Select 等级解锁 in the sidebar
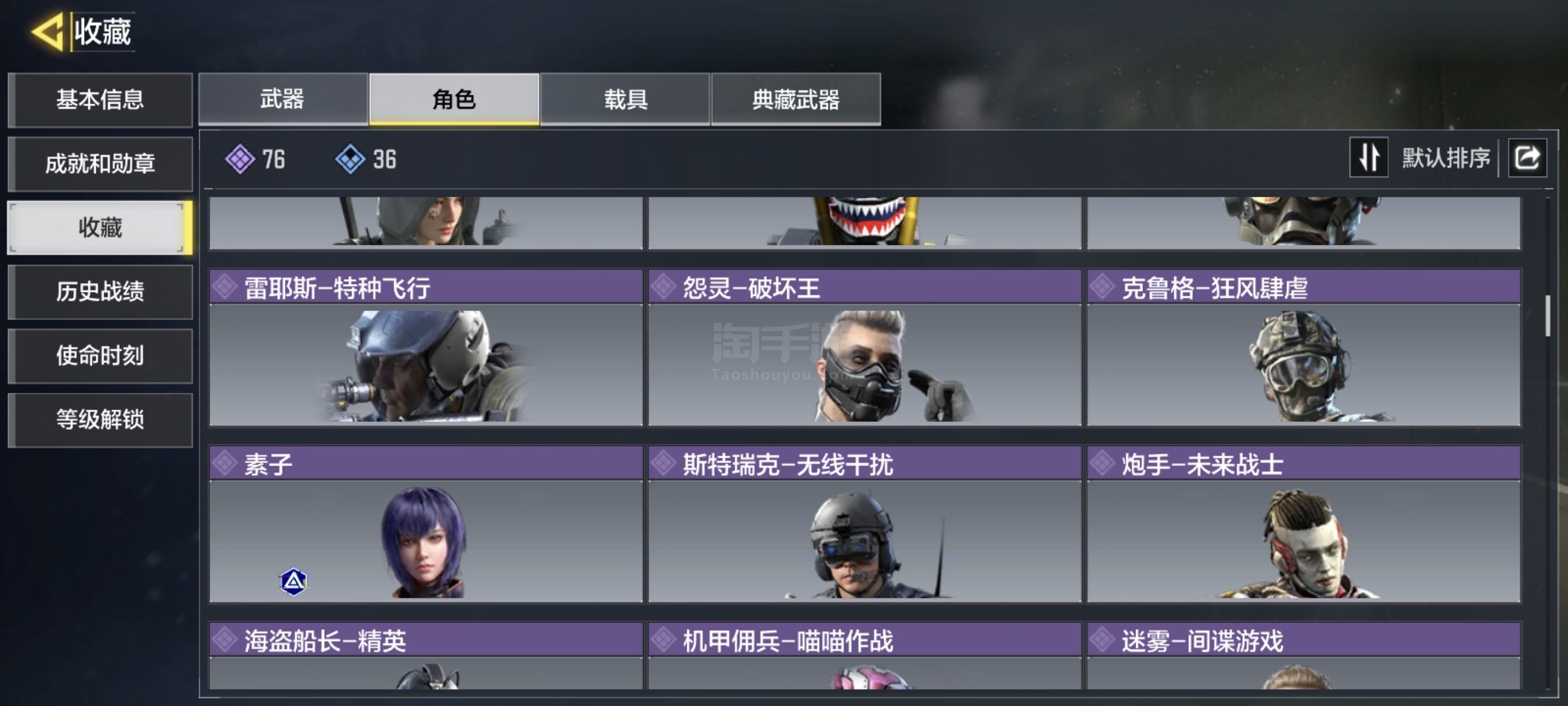Screen dimensions: 1568x706 (x=100, y=420)
